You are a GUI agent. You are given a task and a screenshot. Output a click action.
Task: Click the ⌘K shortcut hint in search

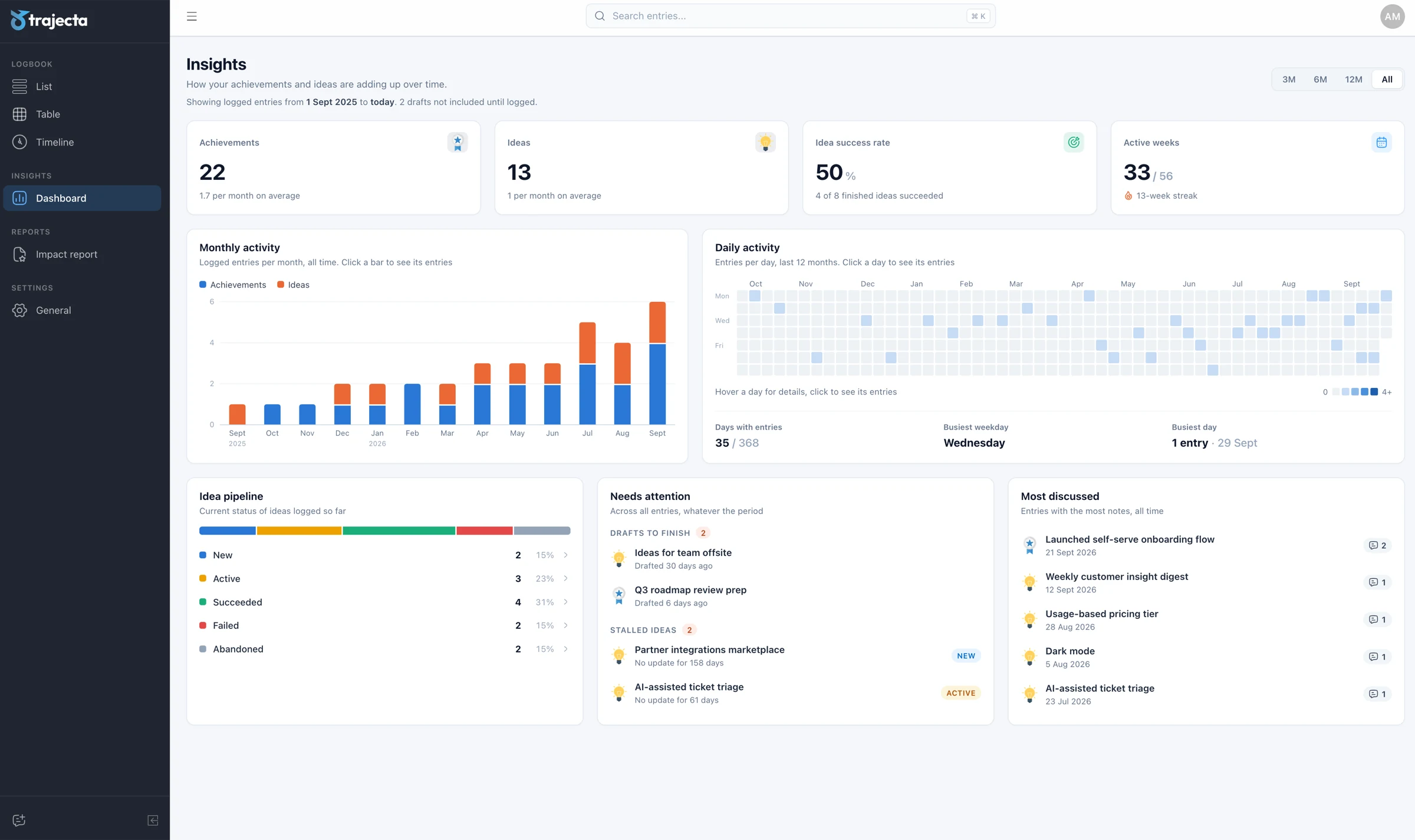(978, 16)
